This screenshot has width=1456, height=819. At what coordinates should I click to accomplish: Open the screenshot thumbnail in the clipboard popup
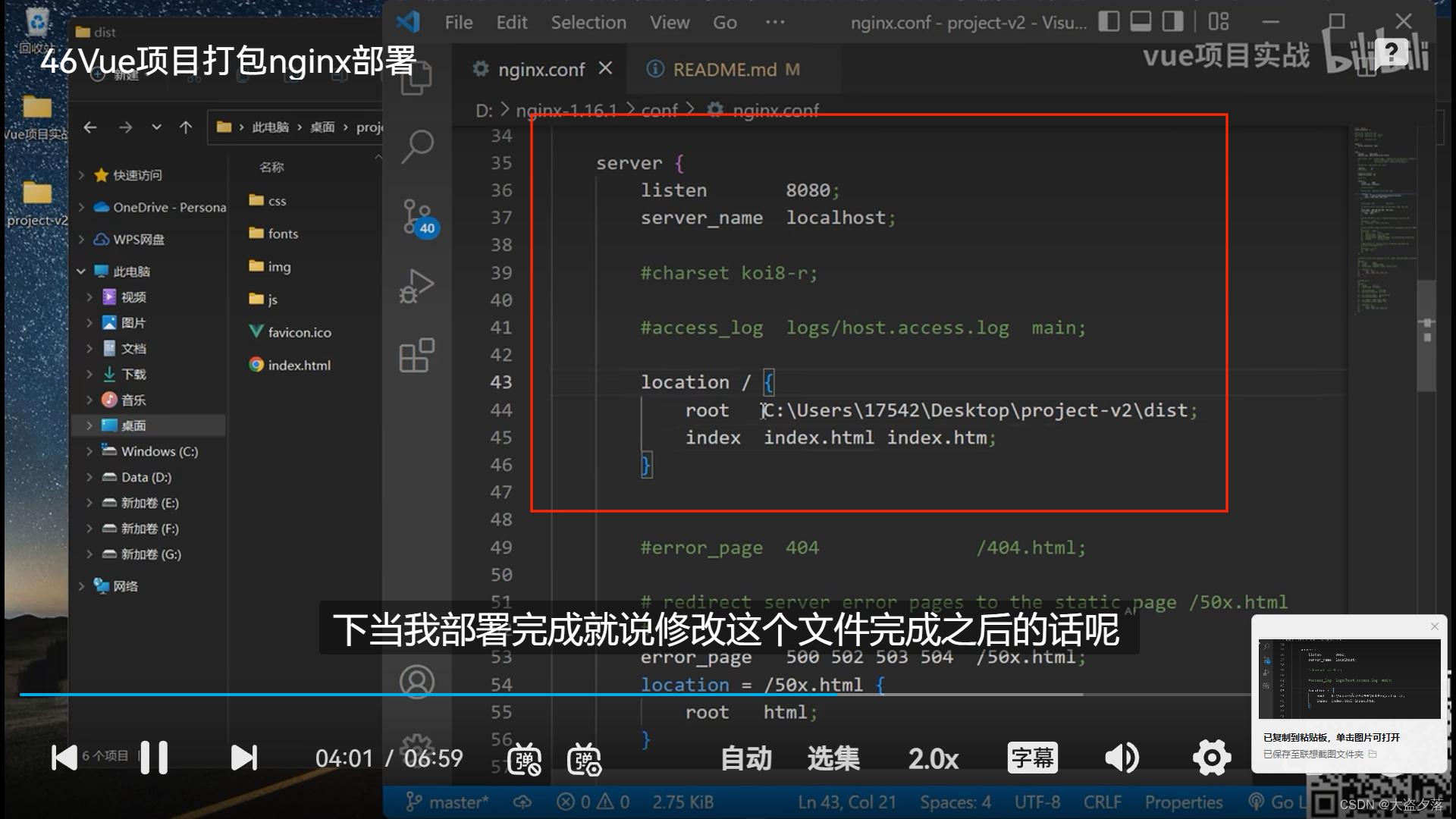(x=1349, y=679)
